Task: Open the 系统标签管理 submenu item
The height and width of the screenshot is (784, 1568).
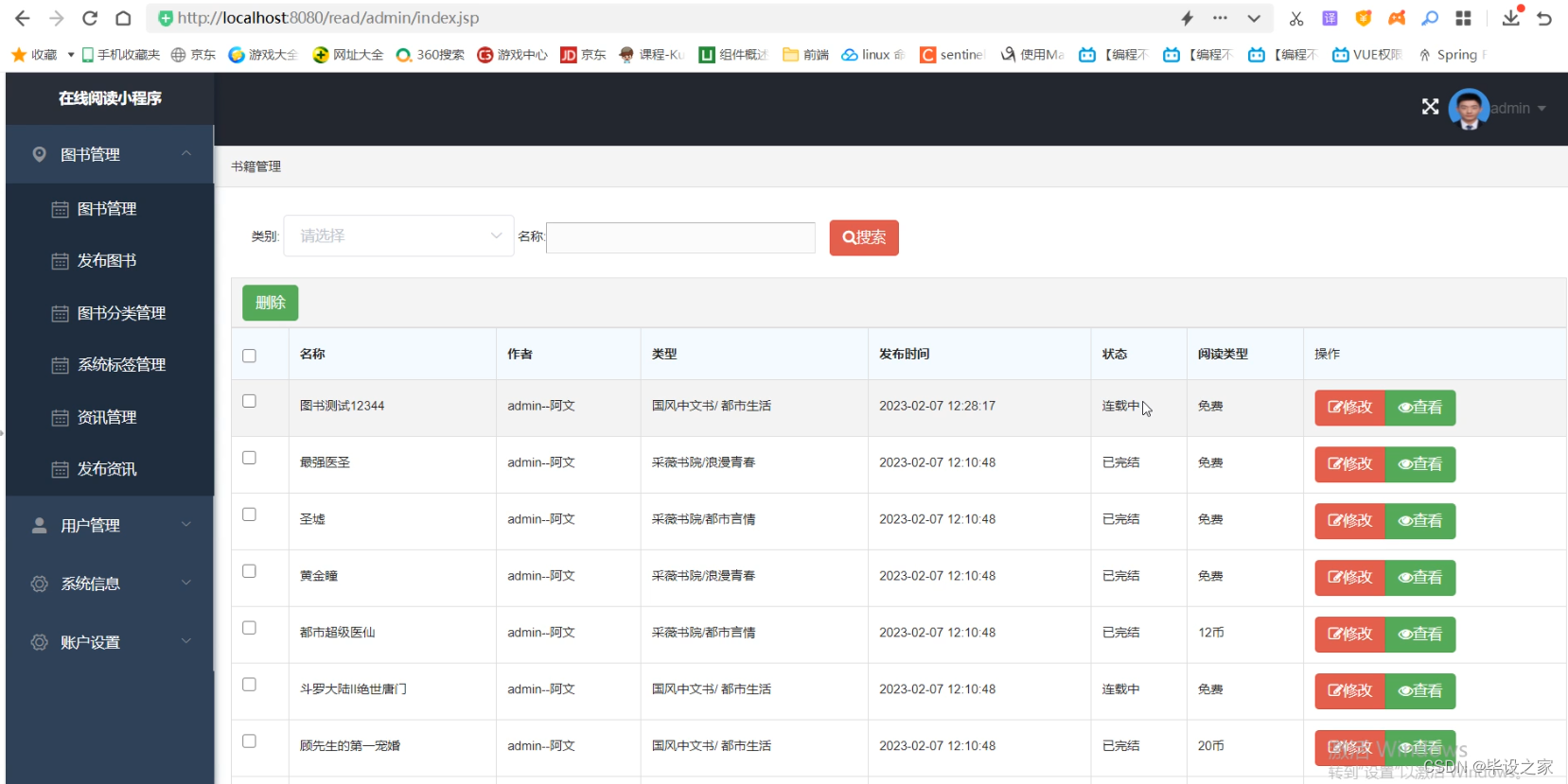Action: (x=110, y=365)
